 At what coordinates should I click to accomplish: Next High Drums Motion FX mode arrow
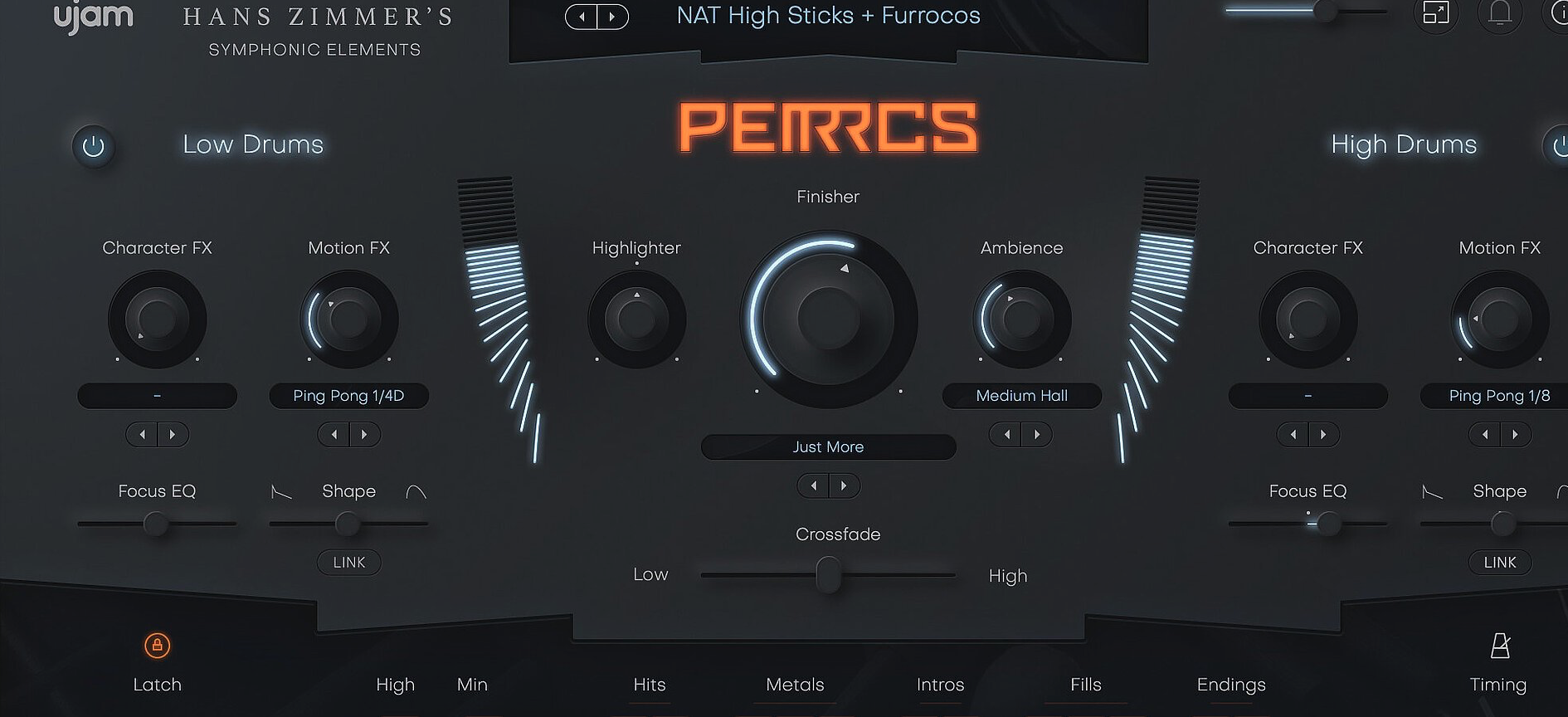coord(1515,434)
